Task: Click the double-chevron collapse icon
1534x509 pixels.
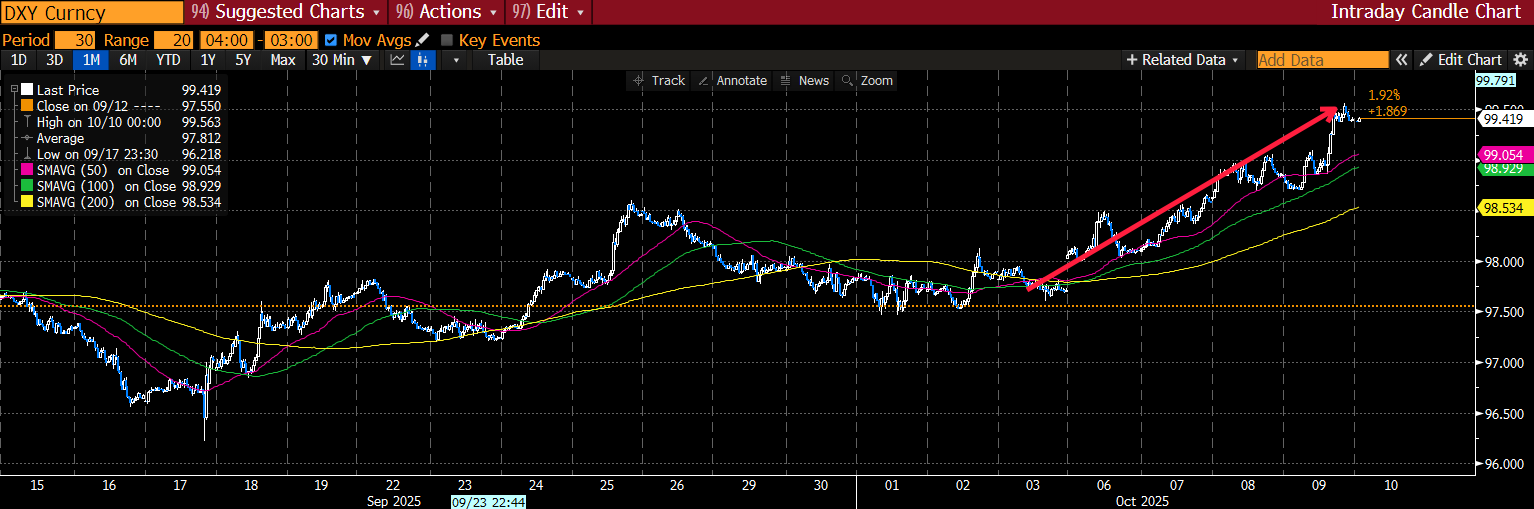Action: [x=1402, y=60]
